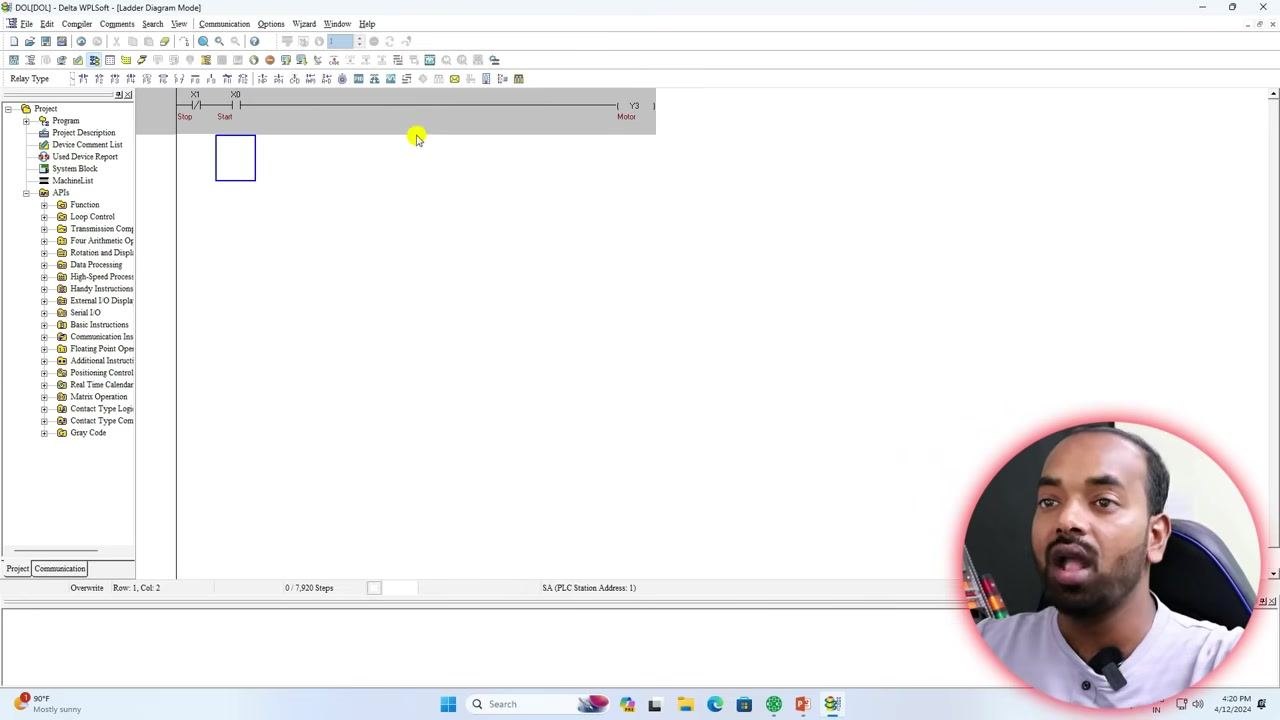Click ladder editor vertical scrollbar up arrow
Viewport: 1280px width, 720px height.
[1273, 94]
